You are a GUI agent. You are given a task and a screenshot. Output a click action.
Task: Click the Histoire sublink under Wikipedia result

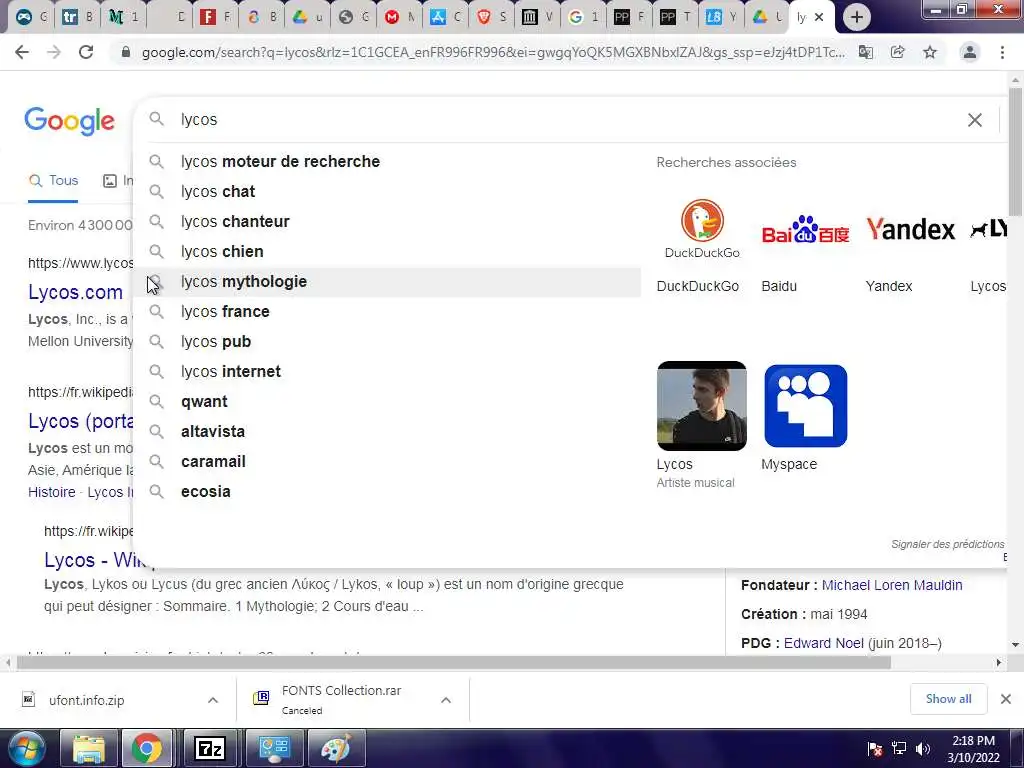pos(52,492)
